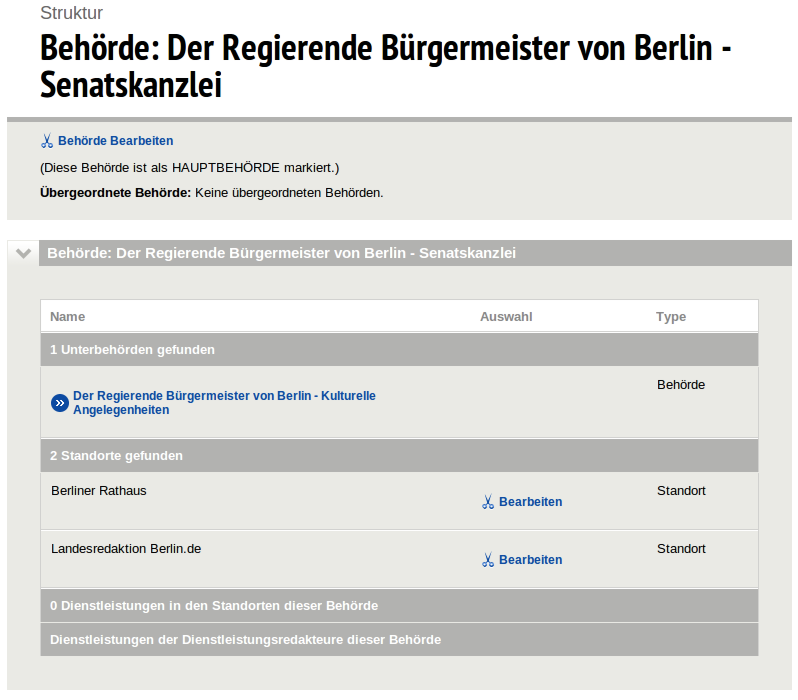Screen dimensions: 798x700
Task: Click the large page heading Behörde: Der Regierende Bürgermeister
Action: click(385, 66)
